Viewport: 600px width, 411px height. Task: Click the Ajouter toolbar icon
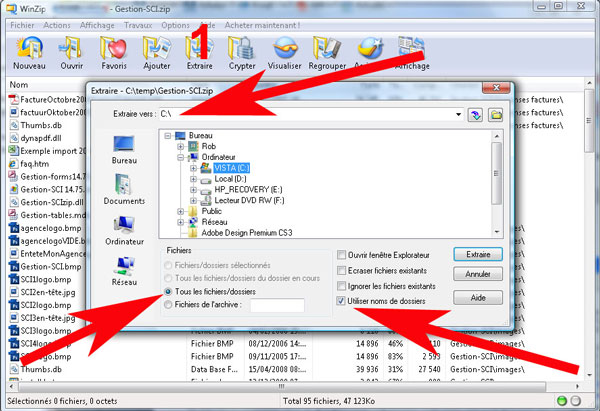157,53
